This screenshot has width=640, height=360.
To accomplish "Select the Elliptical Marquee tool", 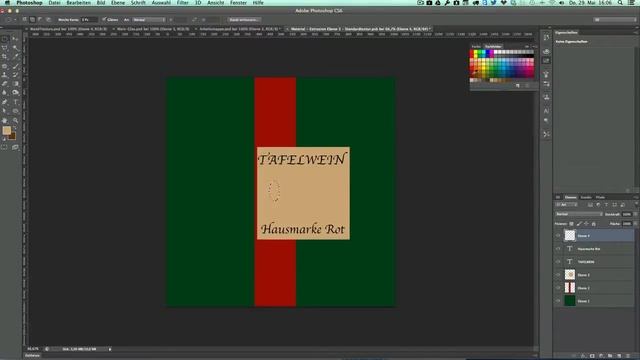I will (x=5, y=39).
